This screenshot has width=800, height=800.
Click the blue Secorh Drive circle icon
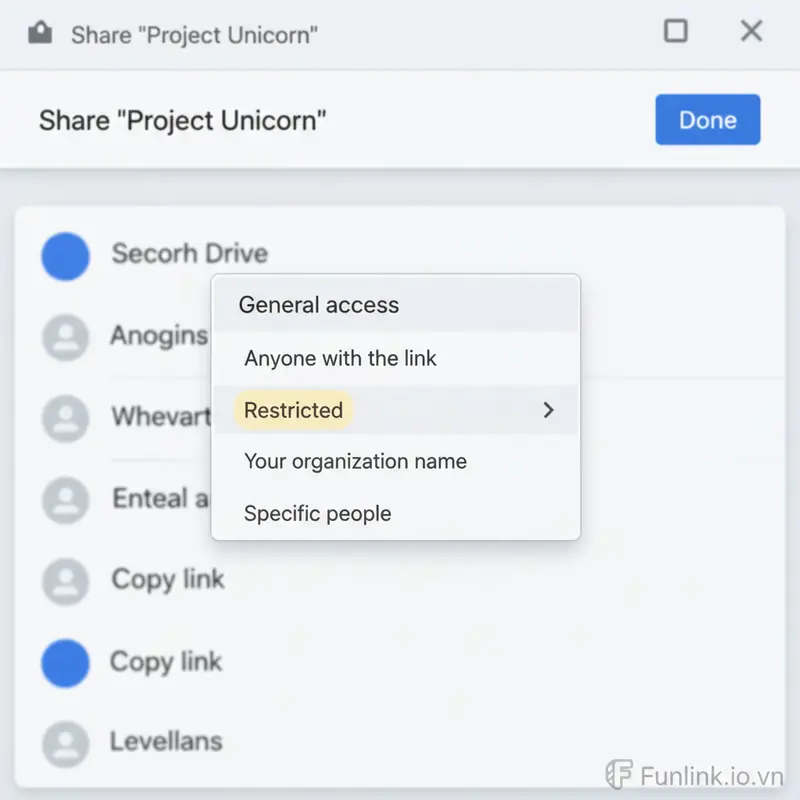[x=65, y=255]
